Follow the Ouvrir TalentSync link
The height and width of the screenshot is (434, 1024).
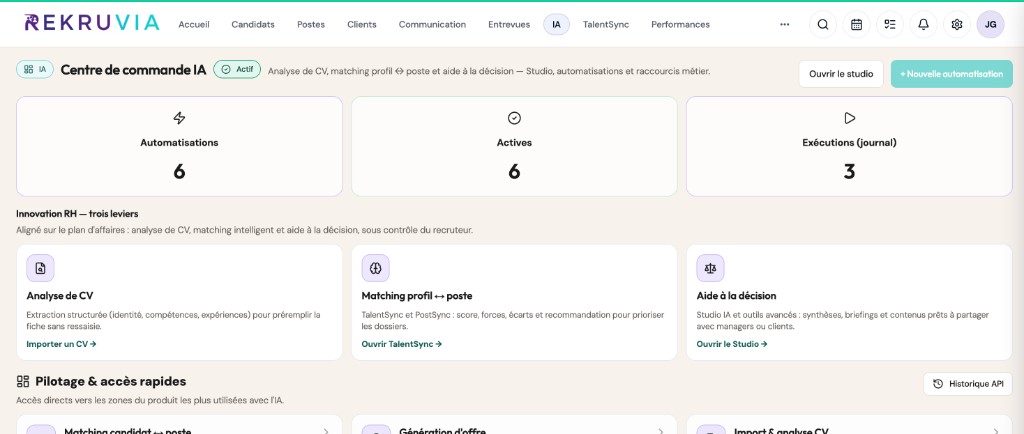click(x=402, y=344)
